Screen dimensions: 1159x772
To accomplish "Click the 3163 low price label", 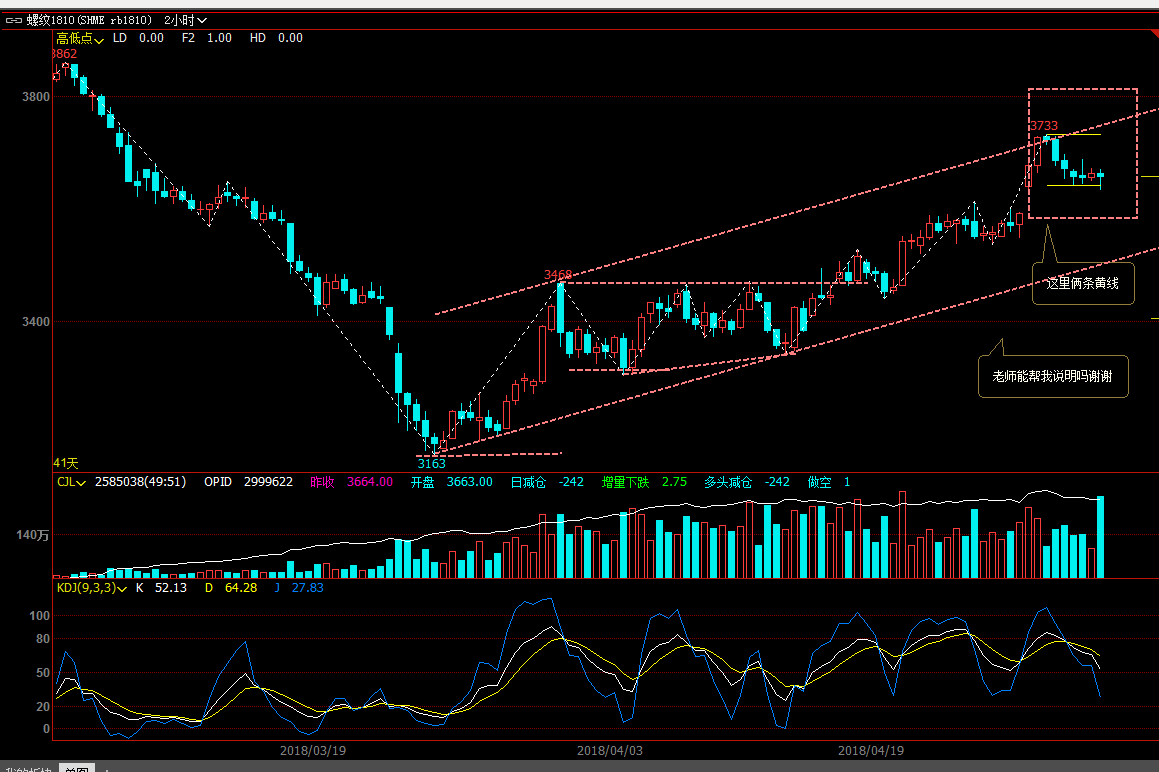I will click(431, 464).
